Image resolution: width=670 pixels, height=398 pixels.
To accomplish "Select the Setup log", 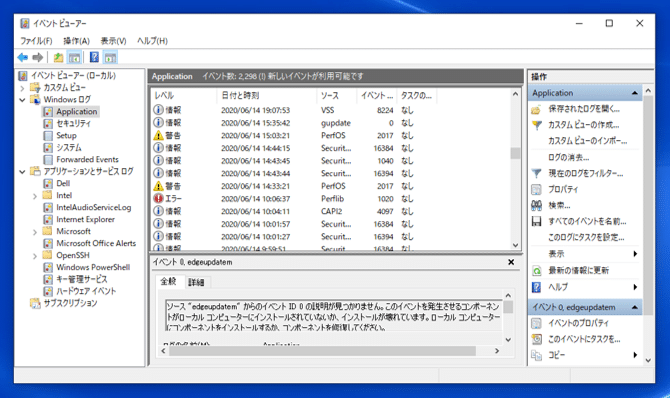I will 66,136.
